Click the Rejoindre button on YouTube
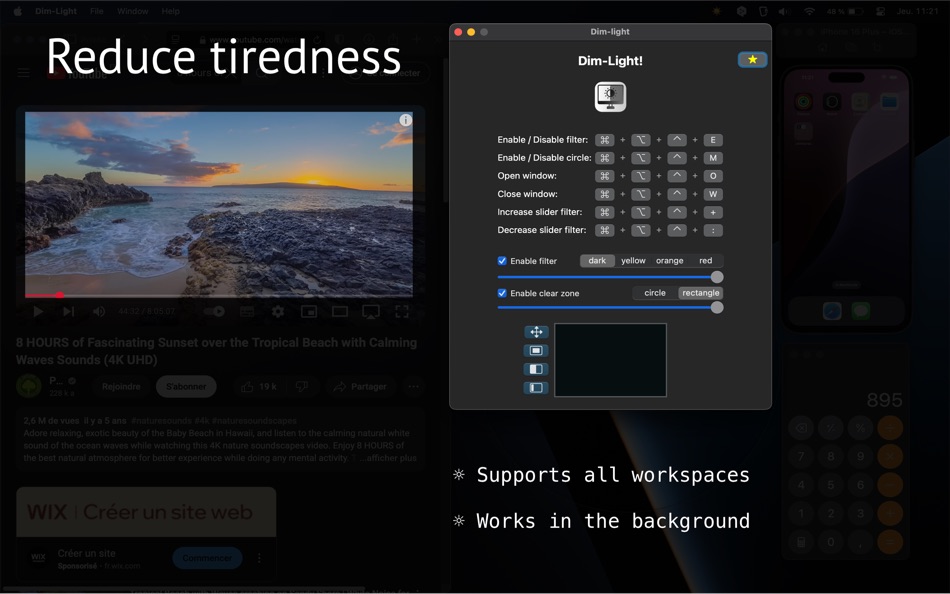Viewport: 950px width, 594px height. (x=121, y=387)
